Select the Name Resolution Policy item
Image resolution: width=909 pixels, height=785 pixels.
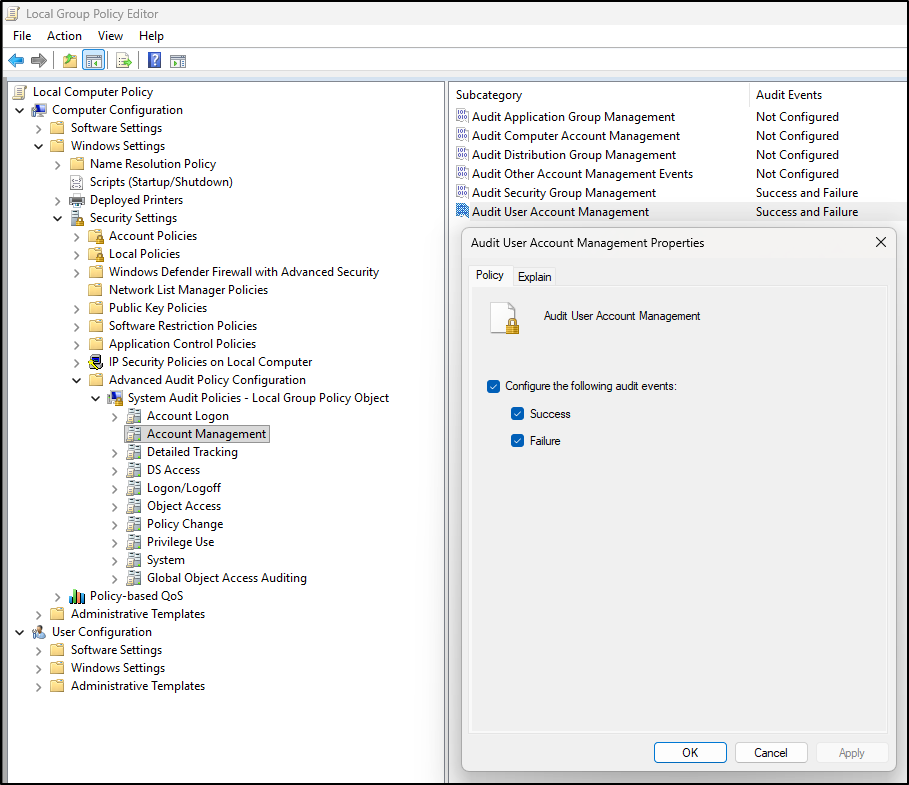(153, 164)
